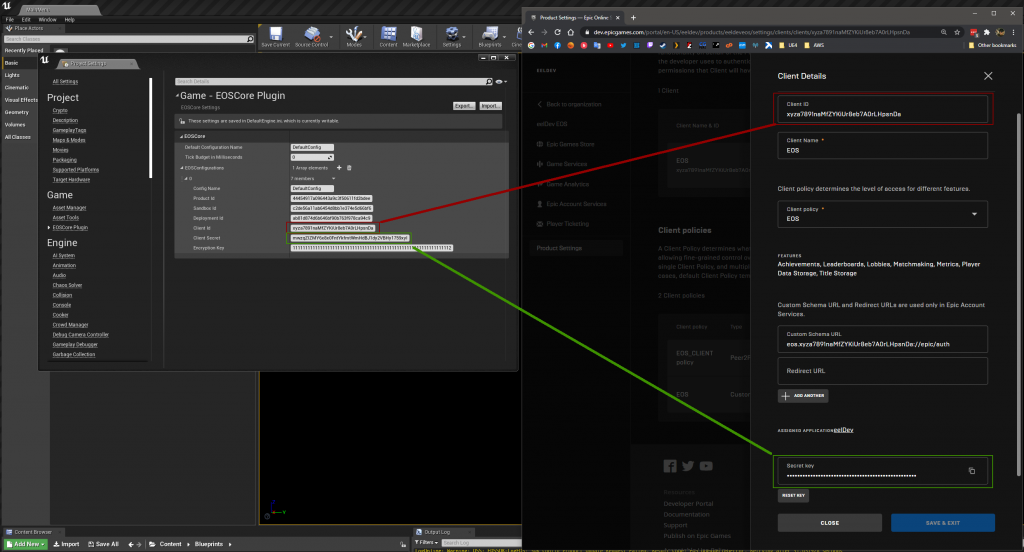The height and width of the screenshot is (552, 1024).
Task: Open the File menu
Action: click(10, 20)
